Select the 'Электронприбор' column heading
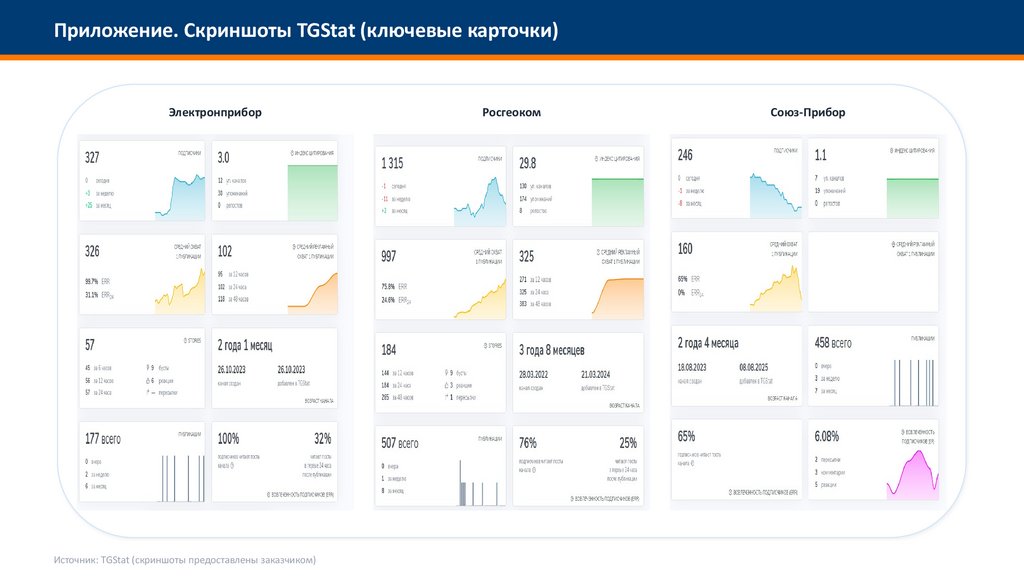This screenshot has height=576, width=1024. tap(215, 112)
